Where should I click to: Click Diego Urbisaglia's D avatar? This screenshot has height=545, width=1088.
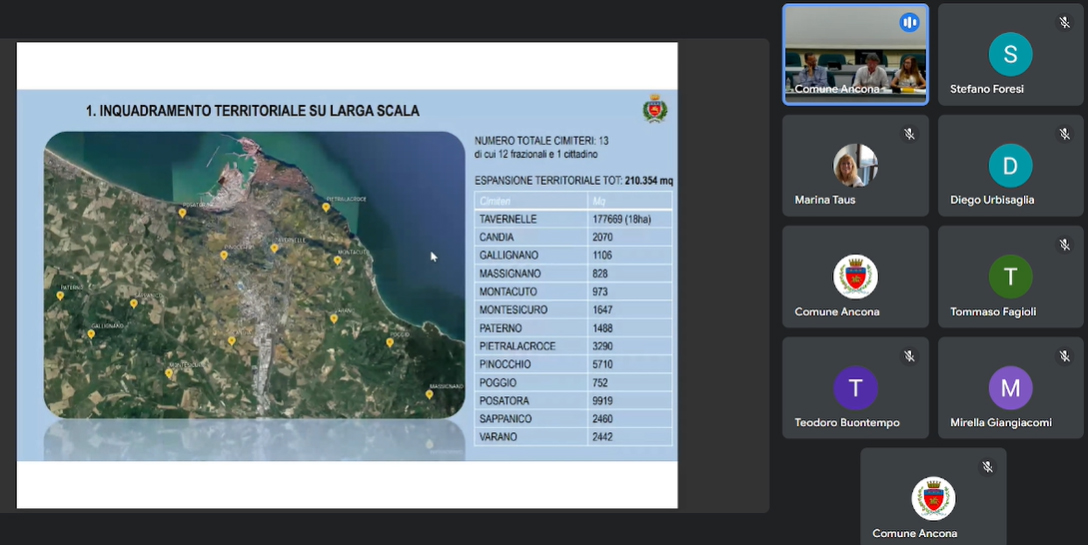coord(1010,165)
